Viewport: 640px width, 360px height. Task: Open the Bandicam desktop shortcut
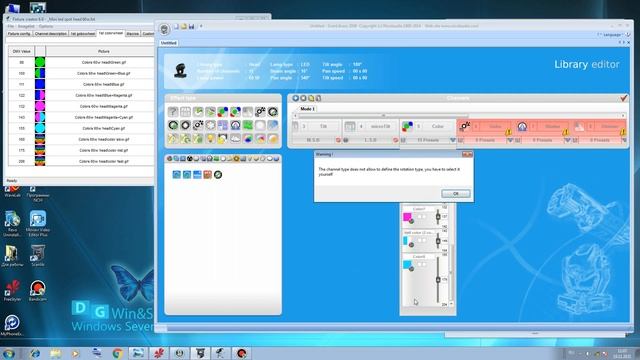point(38,291)
